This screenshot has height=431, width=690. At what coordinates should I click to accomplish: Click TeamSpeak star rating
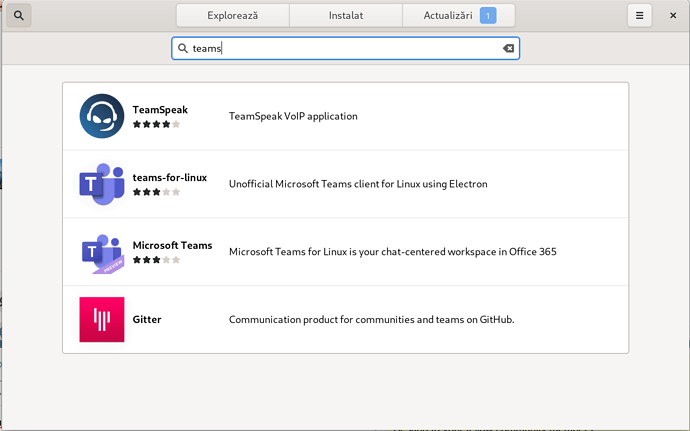[x=156, y=124]
